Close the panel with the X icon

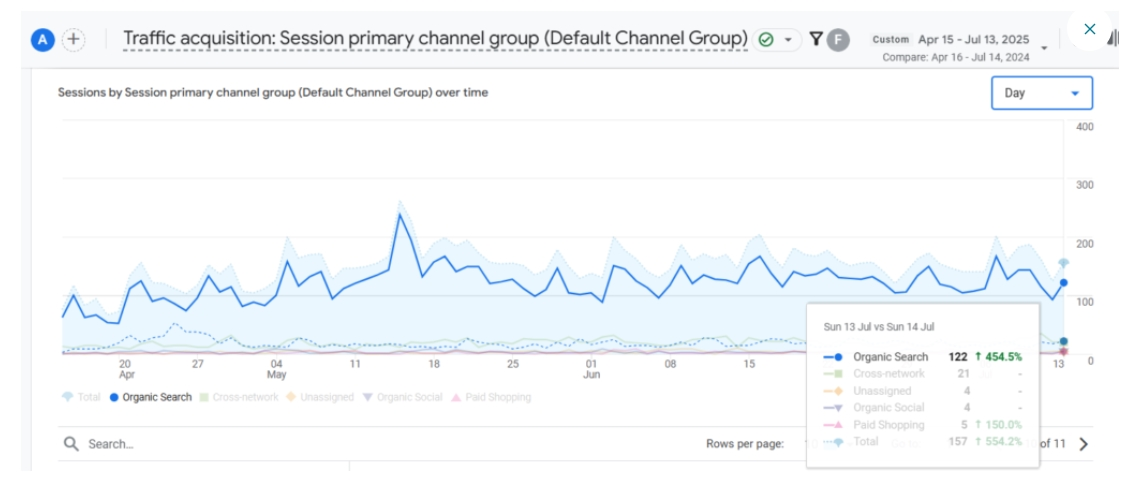tap(1089, 29)
